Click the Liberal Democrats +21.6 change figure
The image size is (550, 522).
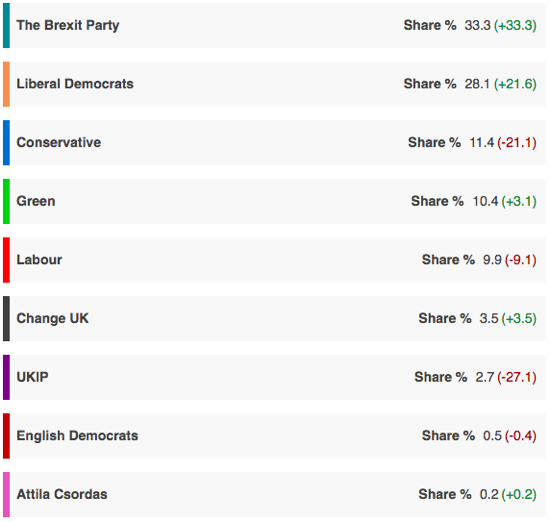pyautogui.click(x=515, y=84)
